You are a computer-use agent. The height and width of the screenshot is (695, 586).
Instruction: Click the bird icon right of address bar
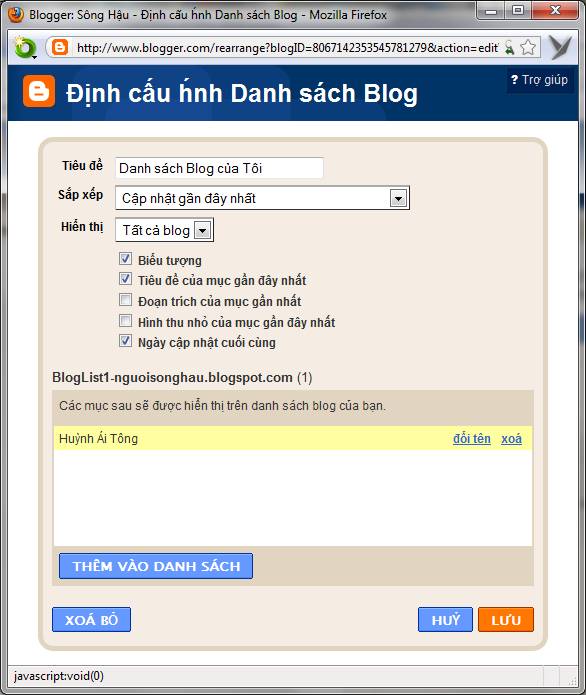tap(560, 47)
